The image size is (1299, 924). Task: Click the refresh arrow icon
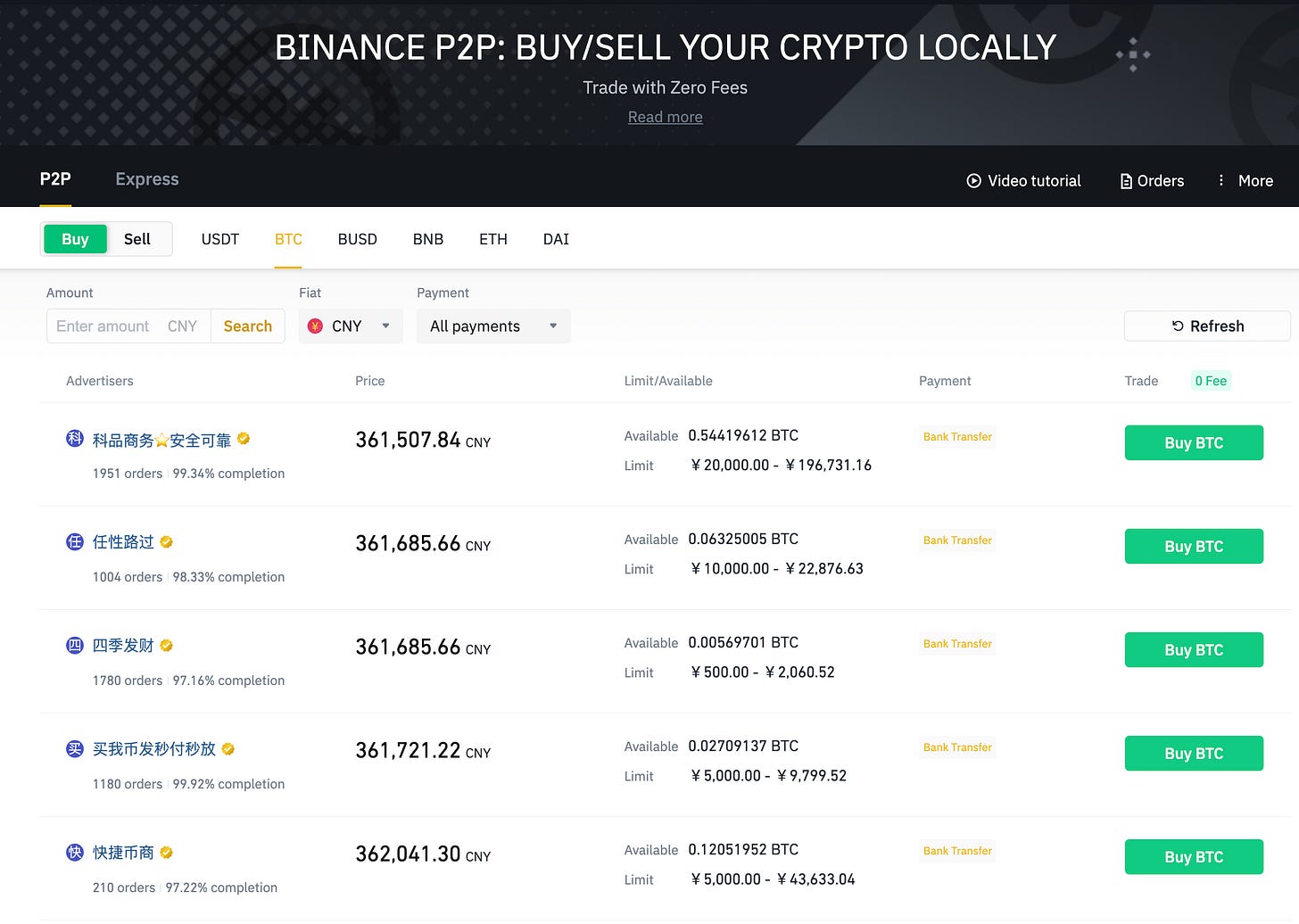pyautogui.click(x=1178, y=326)
